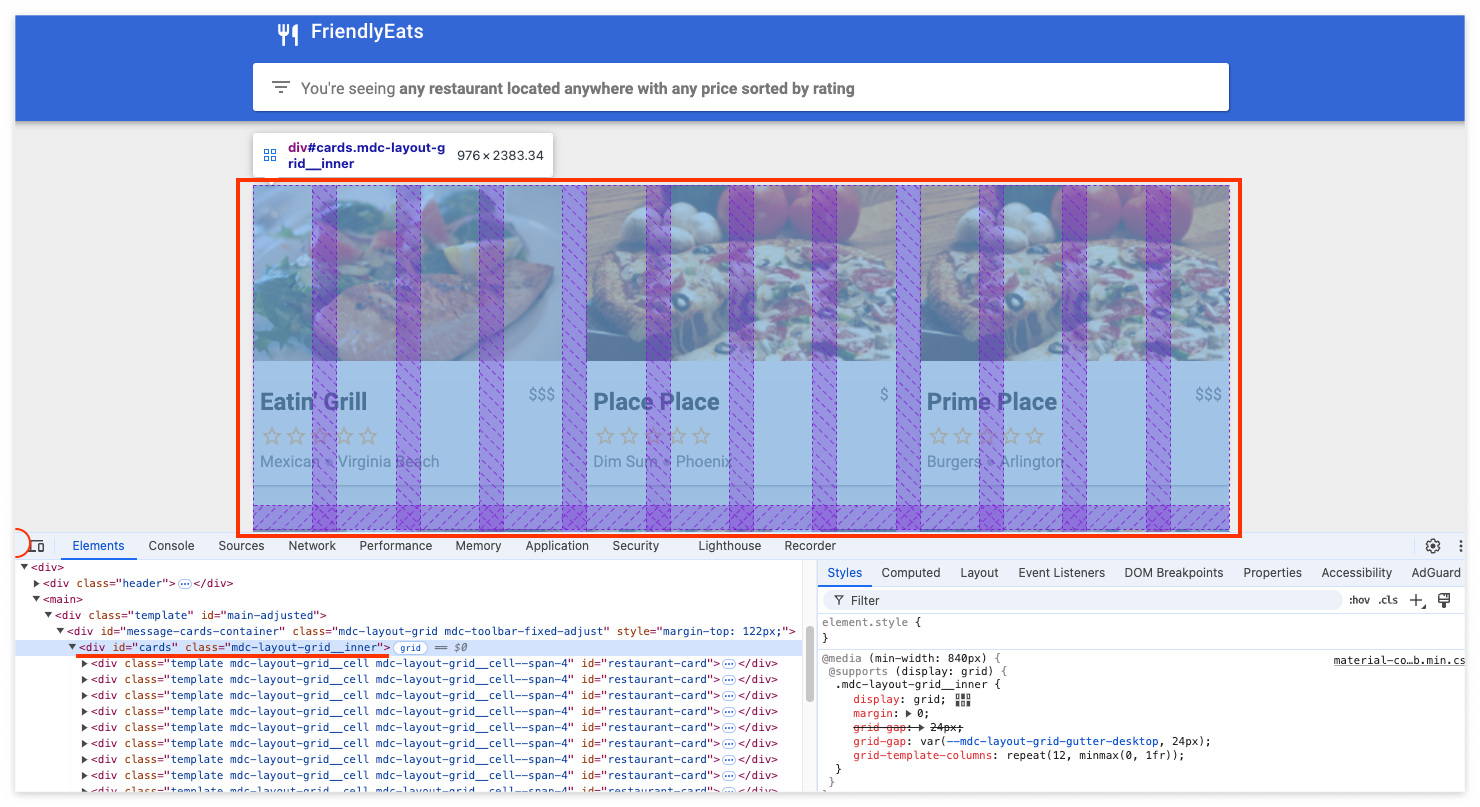Open the Network tab
The image size is (1480, 807).
pyautogui.click(x=312, y=546)
